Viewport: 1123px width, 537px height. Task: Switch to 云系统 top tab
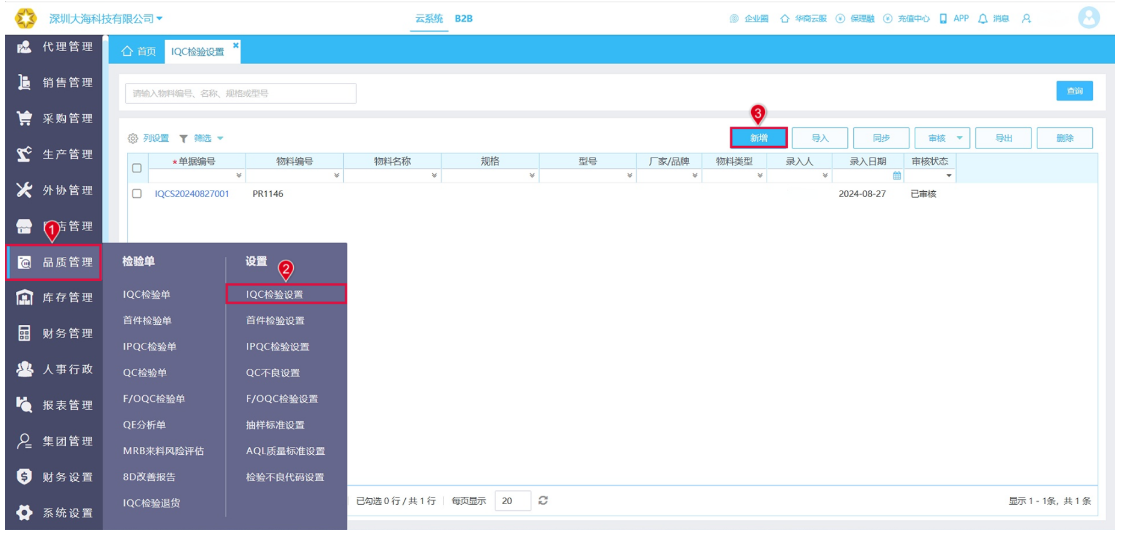pyautogui.click(x=429, y=19)
